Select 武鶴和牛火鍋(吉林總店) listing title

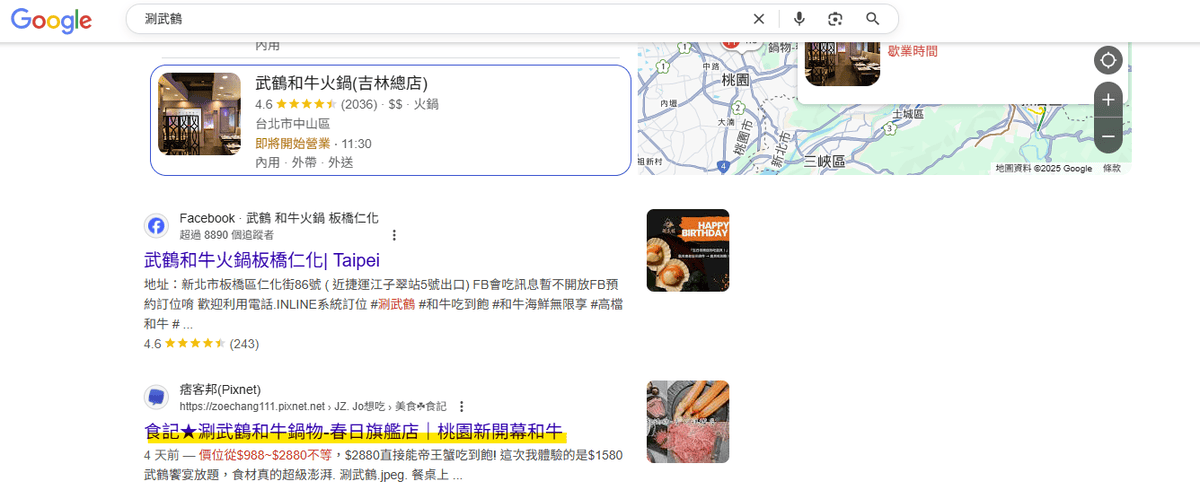pos(342,83)
